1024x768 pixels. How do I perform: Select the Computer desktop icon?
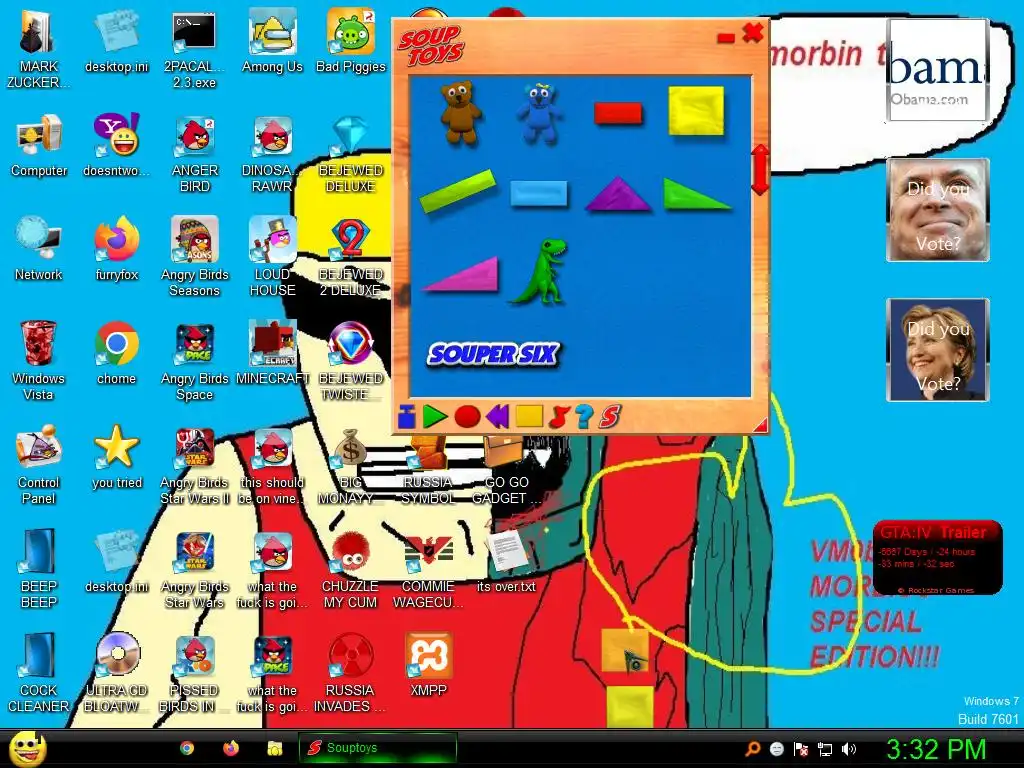click(39, 146)
